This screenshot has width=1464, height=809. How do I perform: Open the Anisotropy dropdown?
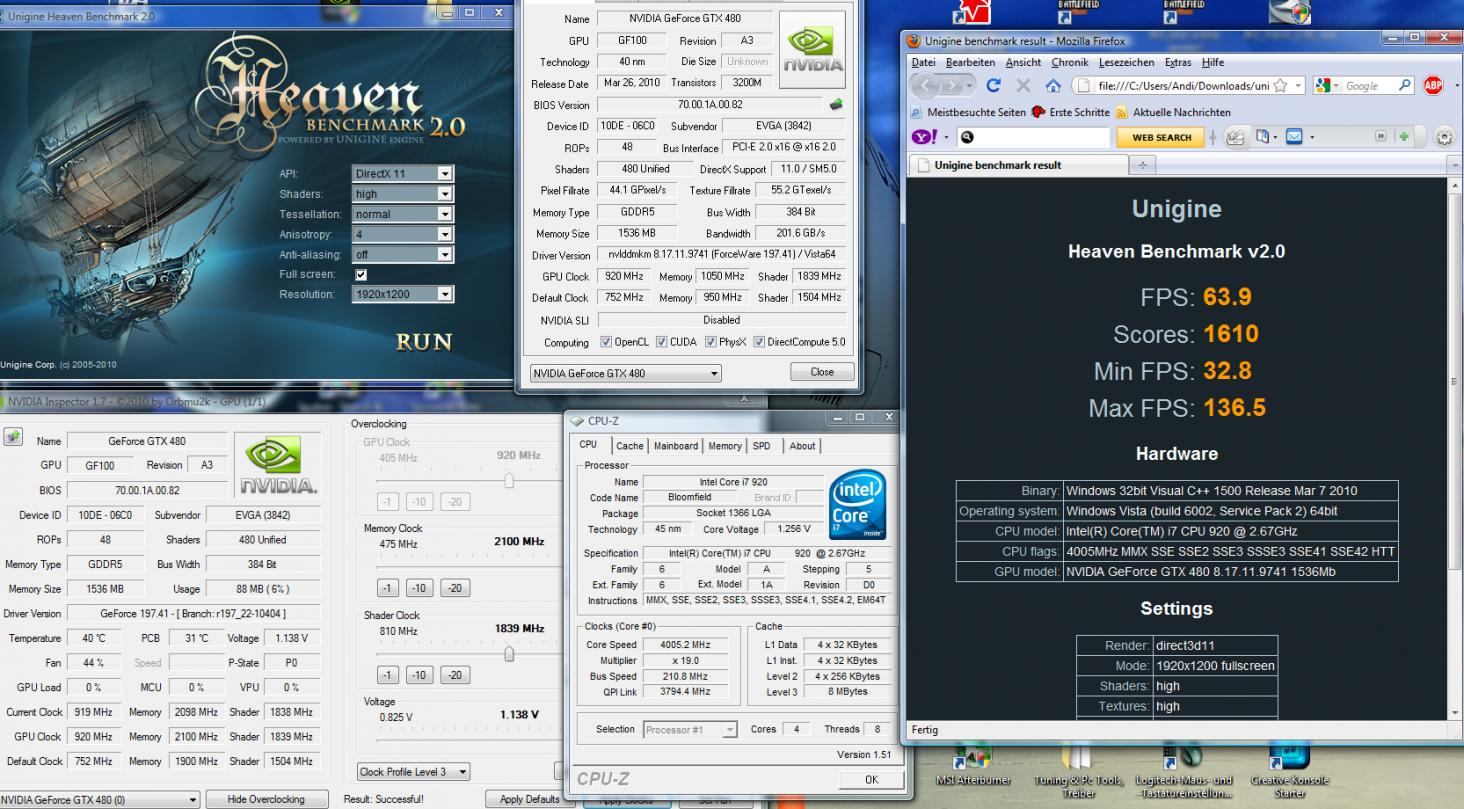(x=403, y=234)
